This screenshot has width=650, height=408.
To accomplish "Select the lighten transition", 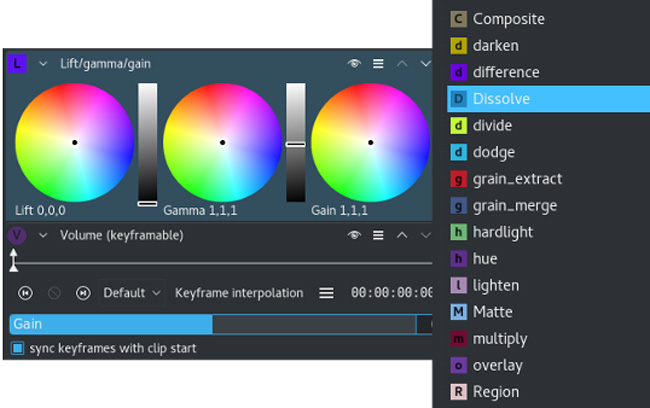I will tap(548, 285).
